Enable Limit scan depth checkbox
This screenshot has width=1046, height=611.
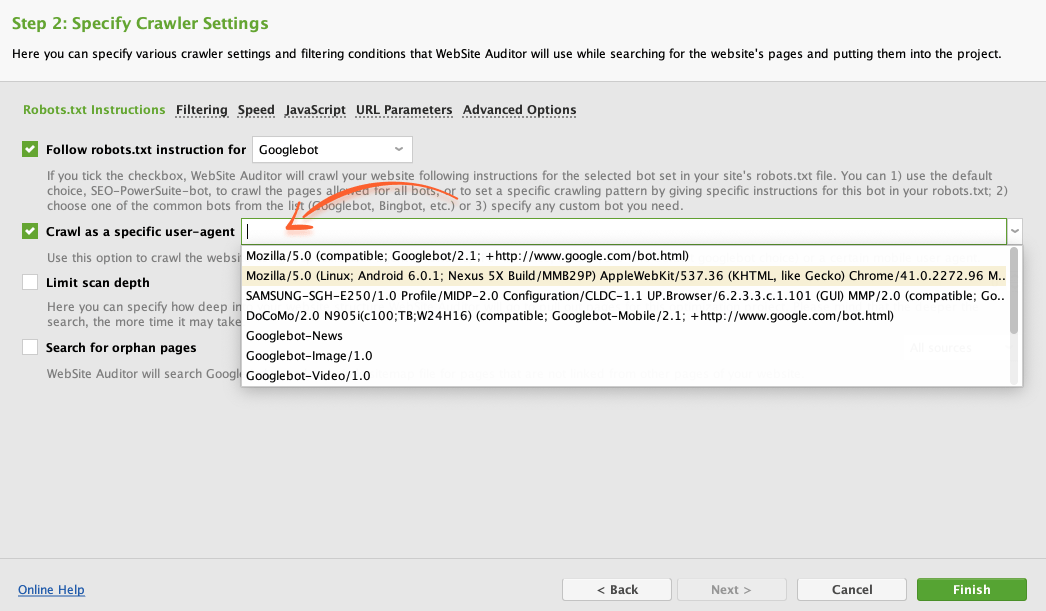click(30, 283)
